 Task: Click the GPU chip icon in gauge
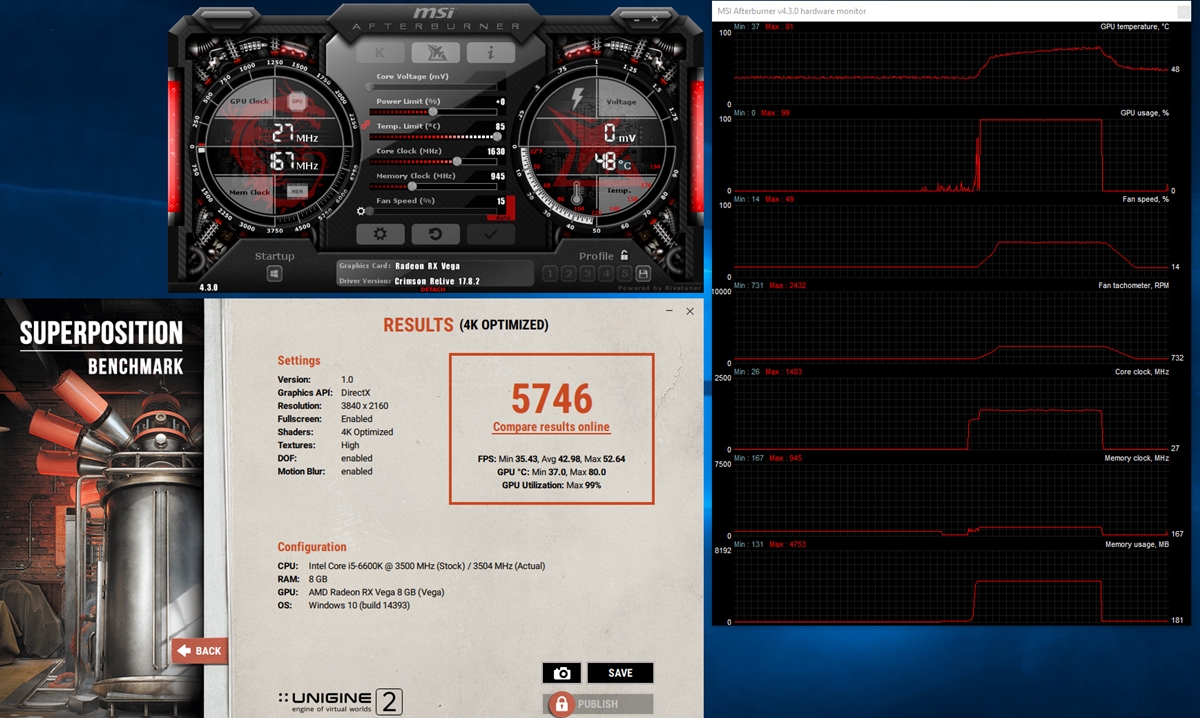297,102
